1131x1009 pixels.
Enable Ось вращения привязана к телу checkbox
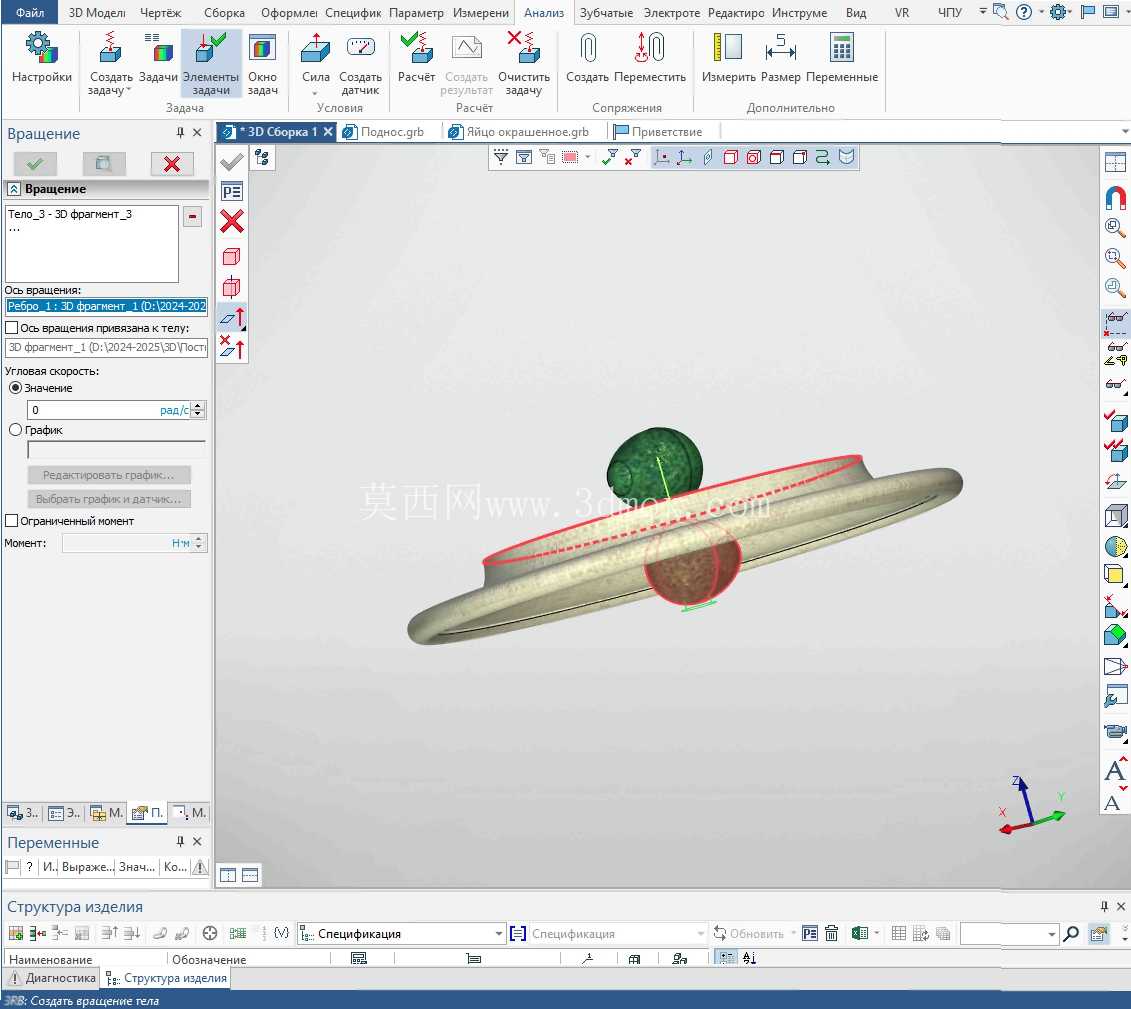[x=12, y=327]
